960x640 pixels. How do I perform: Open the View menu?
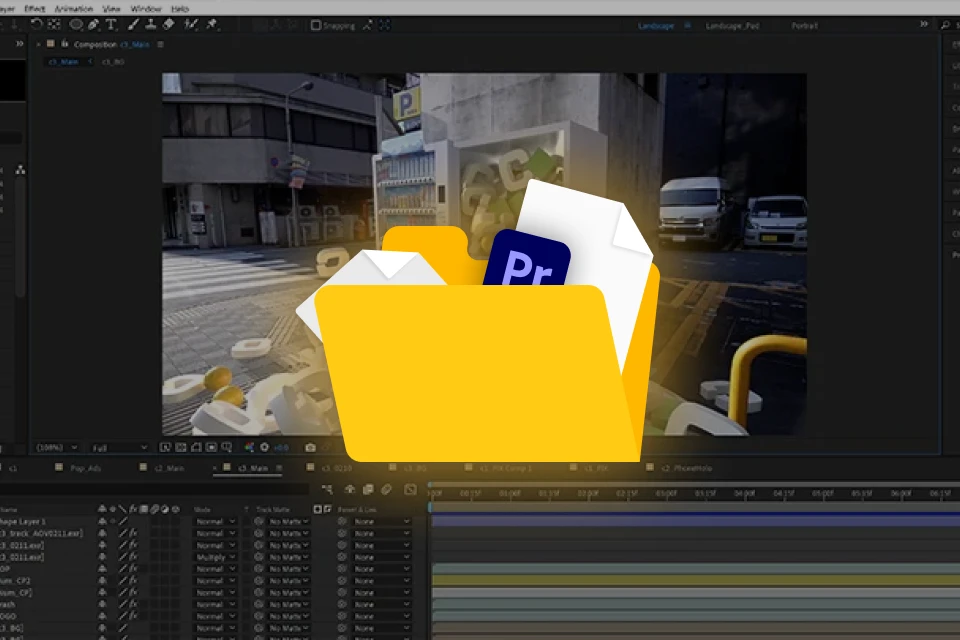[x=111, y=9]
